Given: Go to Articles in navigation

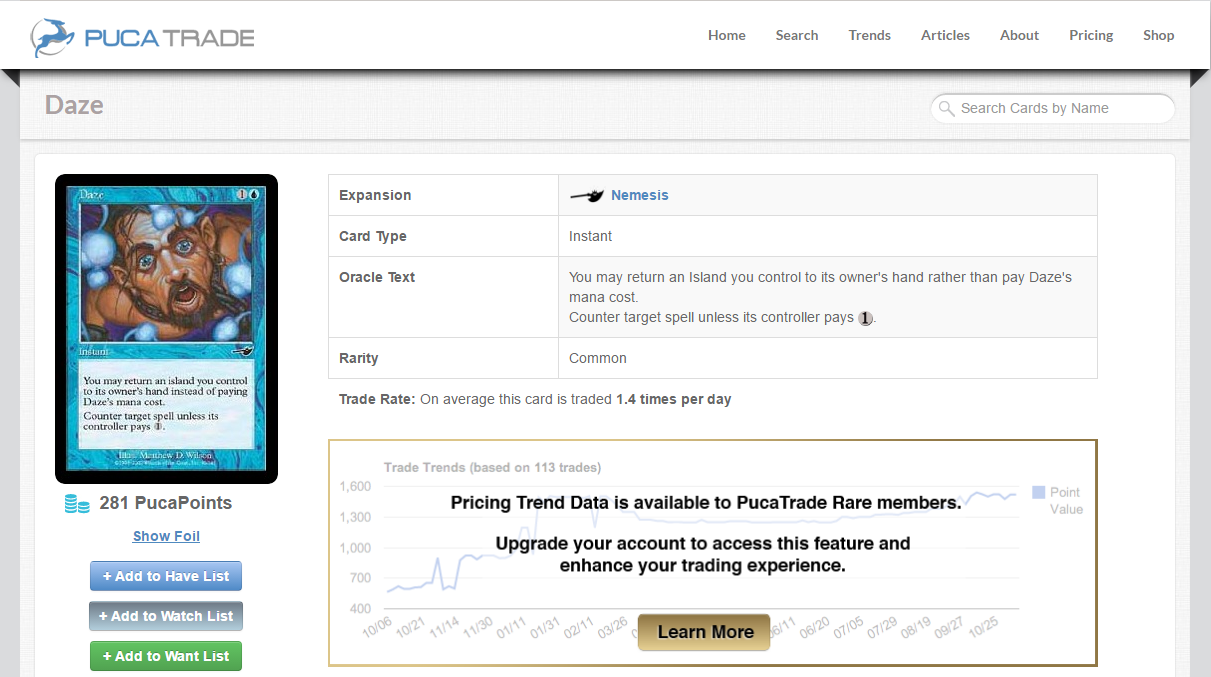Looking at the screenshot, I should [x=946, y=35].
